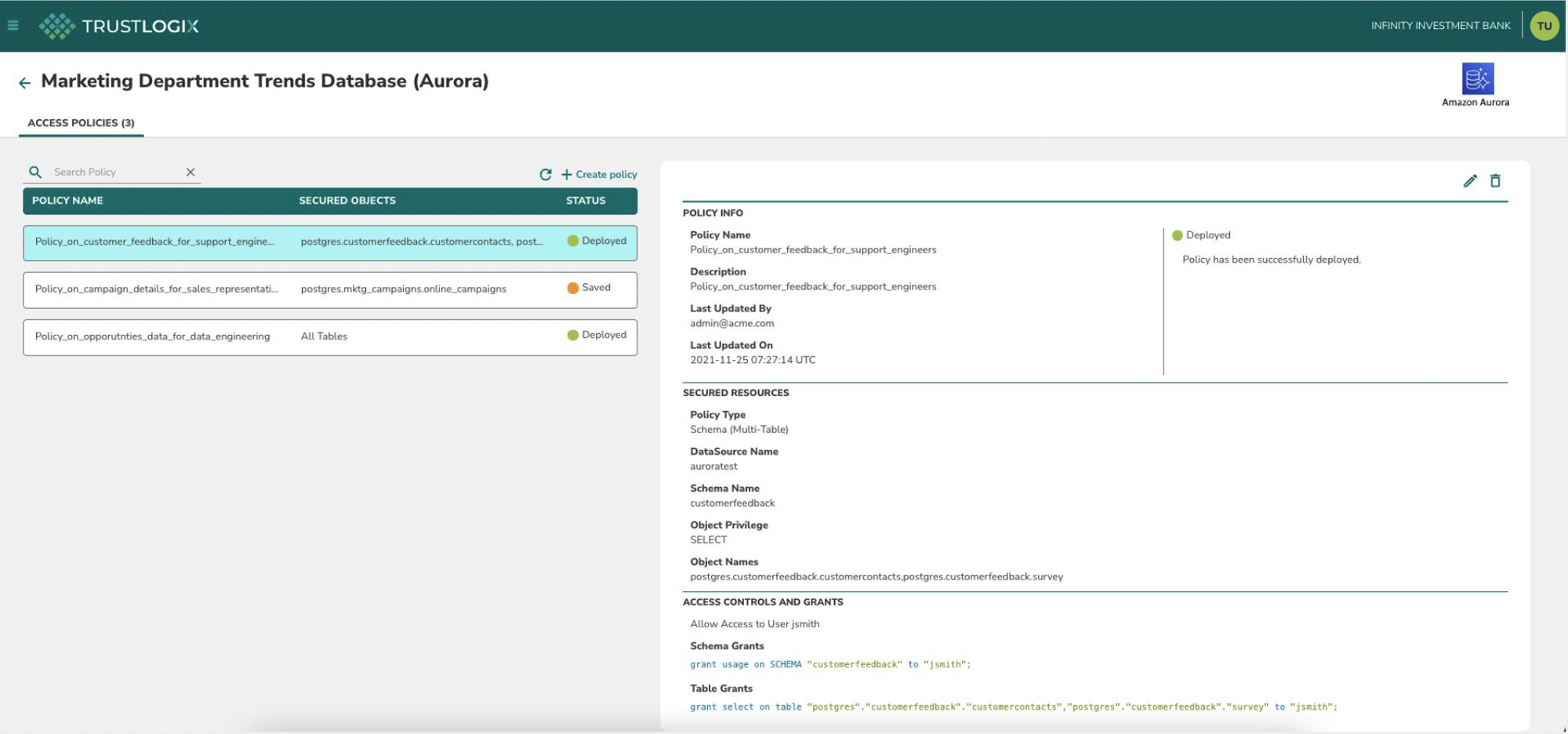This screenshot has height=734, width=1568.
Task: Click the search magnifier icon
Action: point(36,172)
